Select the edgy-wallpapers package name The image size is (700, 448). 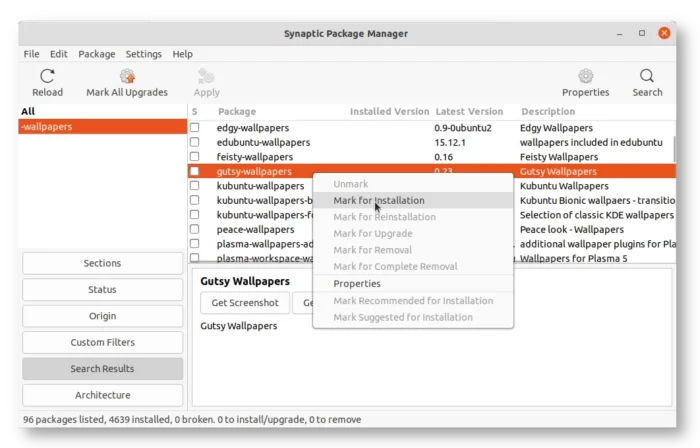tap(253, 128)
